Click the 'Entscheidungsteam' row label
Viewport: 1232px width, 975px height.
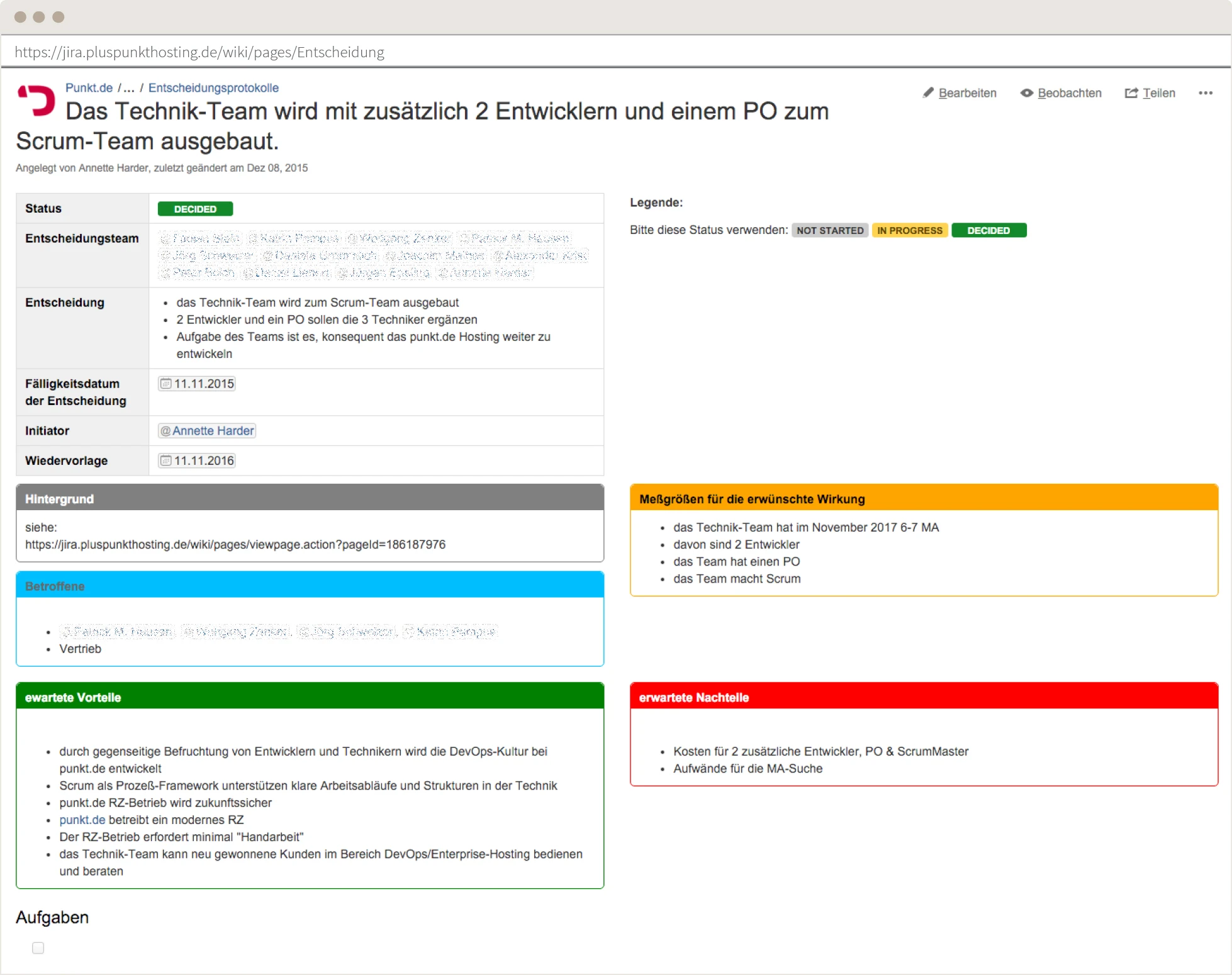[x=82, y=238]
